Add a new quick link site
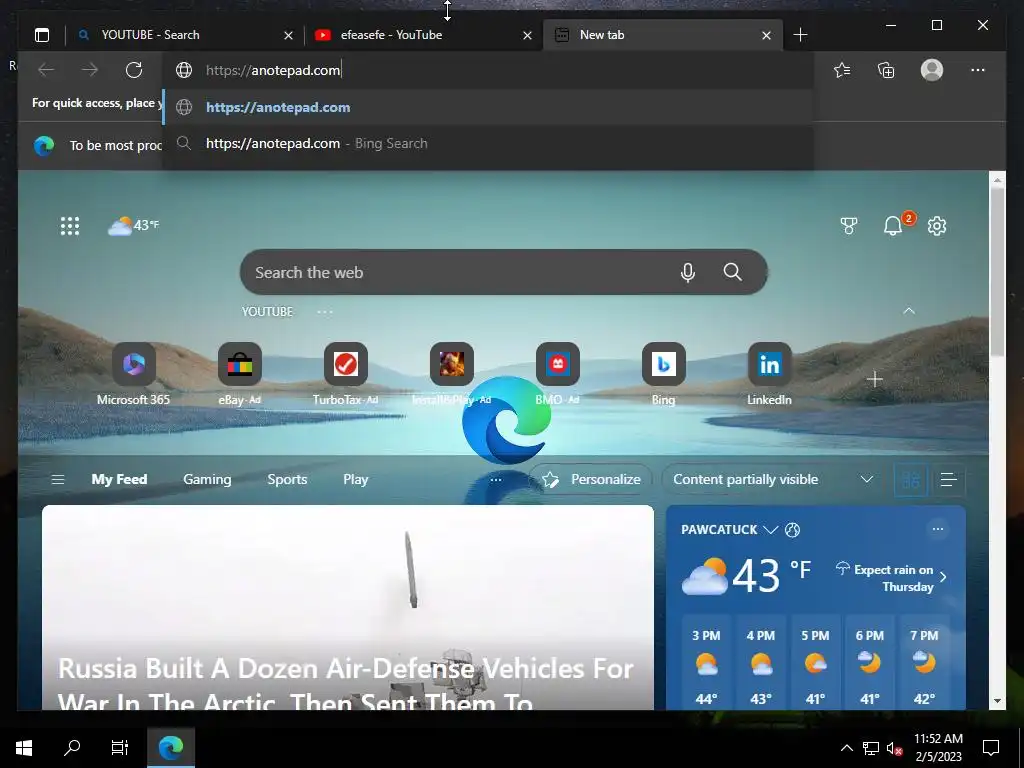This screenshot has height=768, width=1024. click(x=874, y=379)
